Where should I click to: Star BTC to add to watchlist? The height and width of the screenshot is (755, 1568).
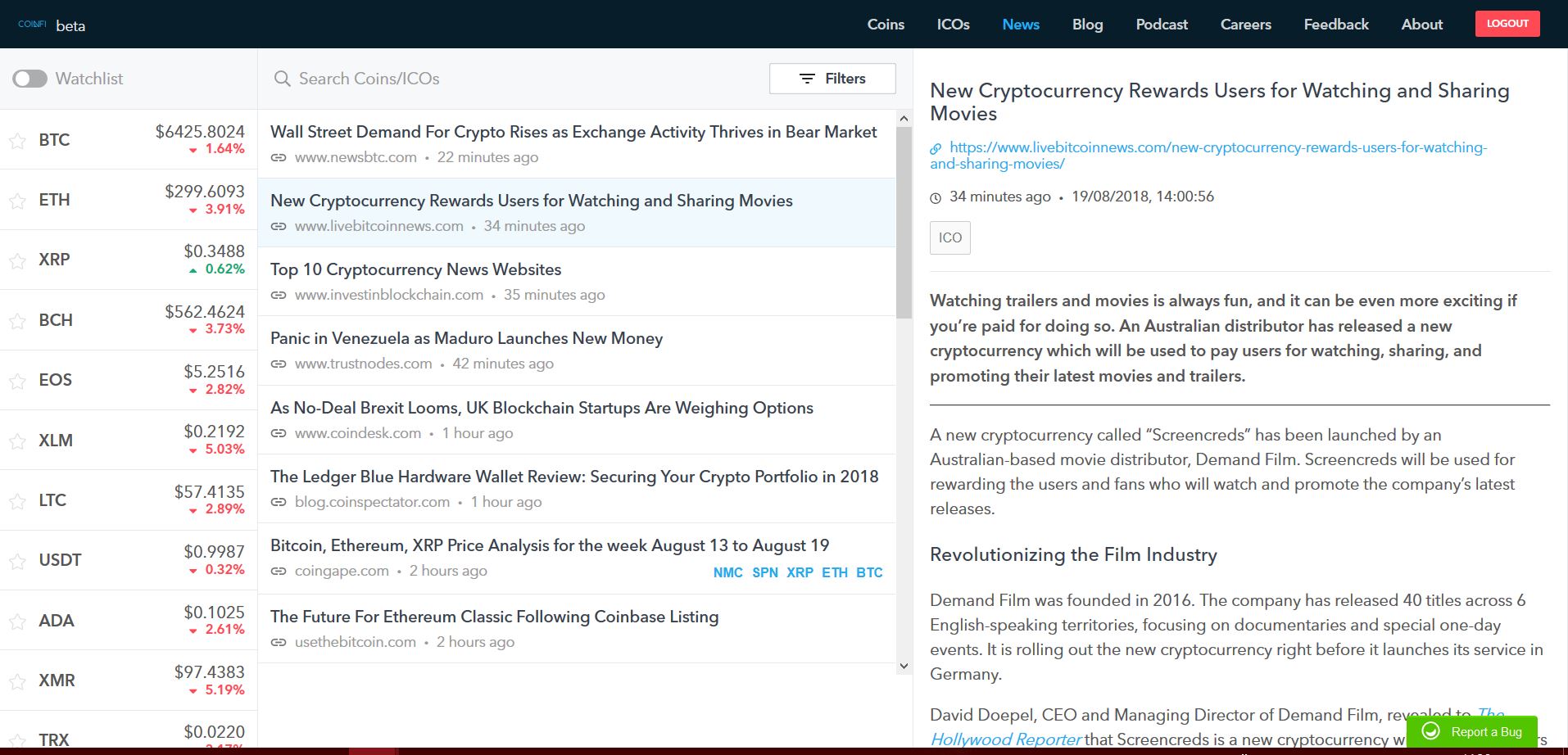pos(17,141)
